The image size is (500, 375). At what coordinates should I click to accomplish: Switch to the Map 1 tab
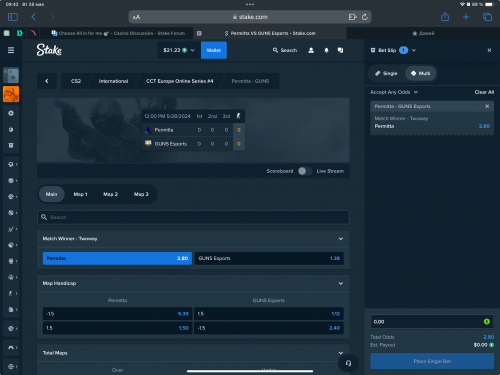coord(80,194)
